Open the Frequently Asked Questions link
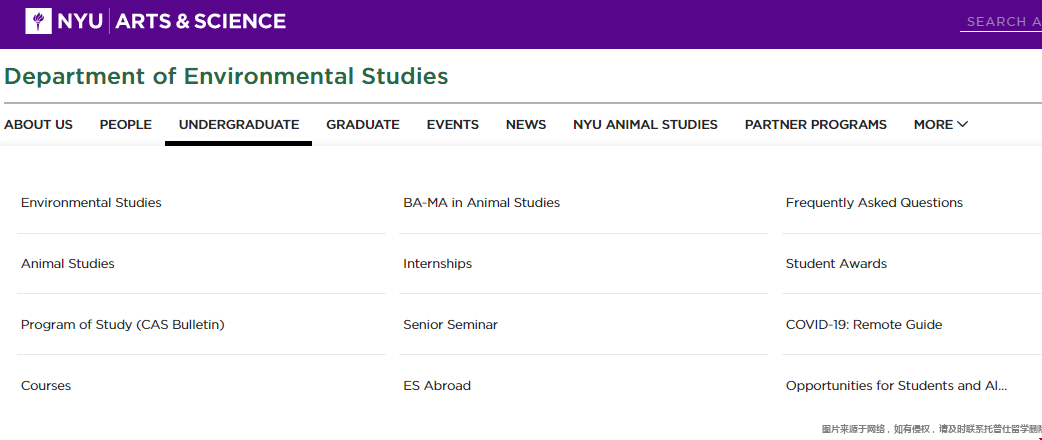Viewport: 1042px width, 440px height. [x=874, y=203]
